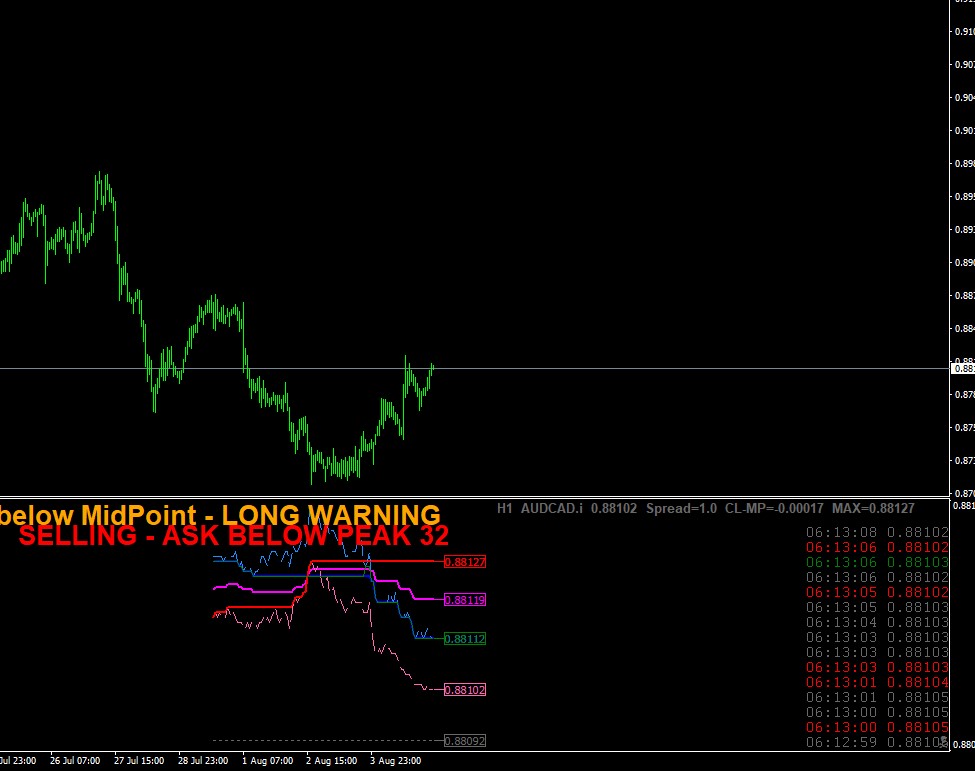Click the 'AUDCAD.i' symbol label
The width and height of the screenshot is (975, 771).
point(552,508)
